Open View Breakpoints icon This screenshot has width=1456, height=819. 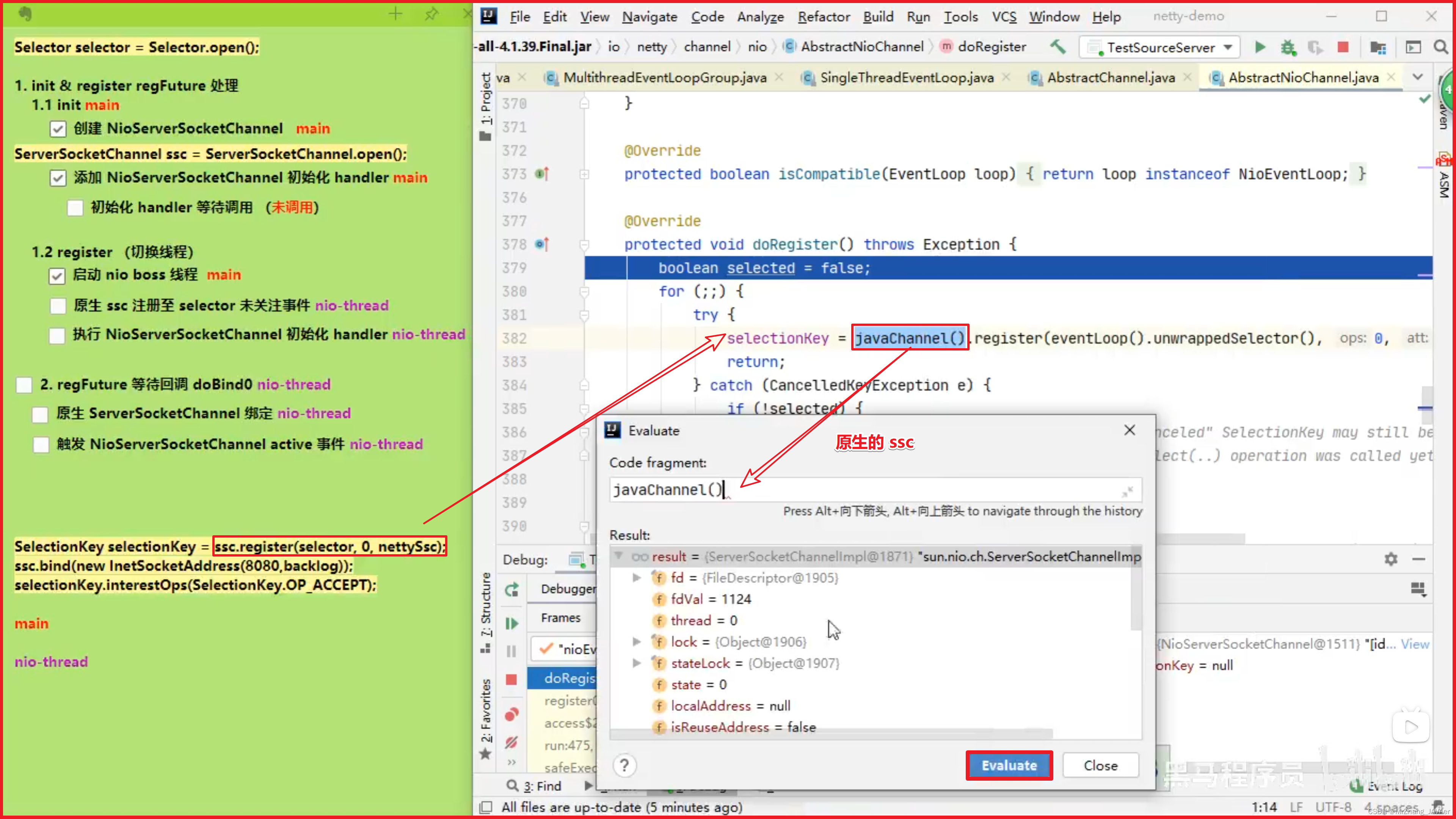coord(511,714)
